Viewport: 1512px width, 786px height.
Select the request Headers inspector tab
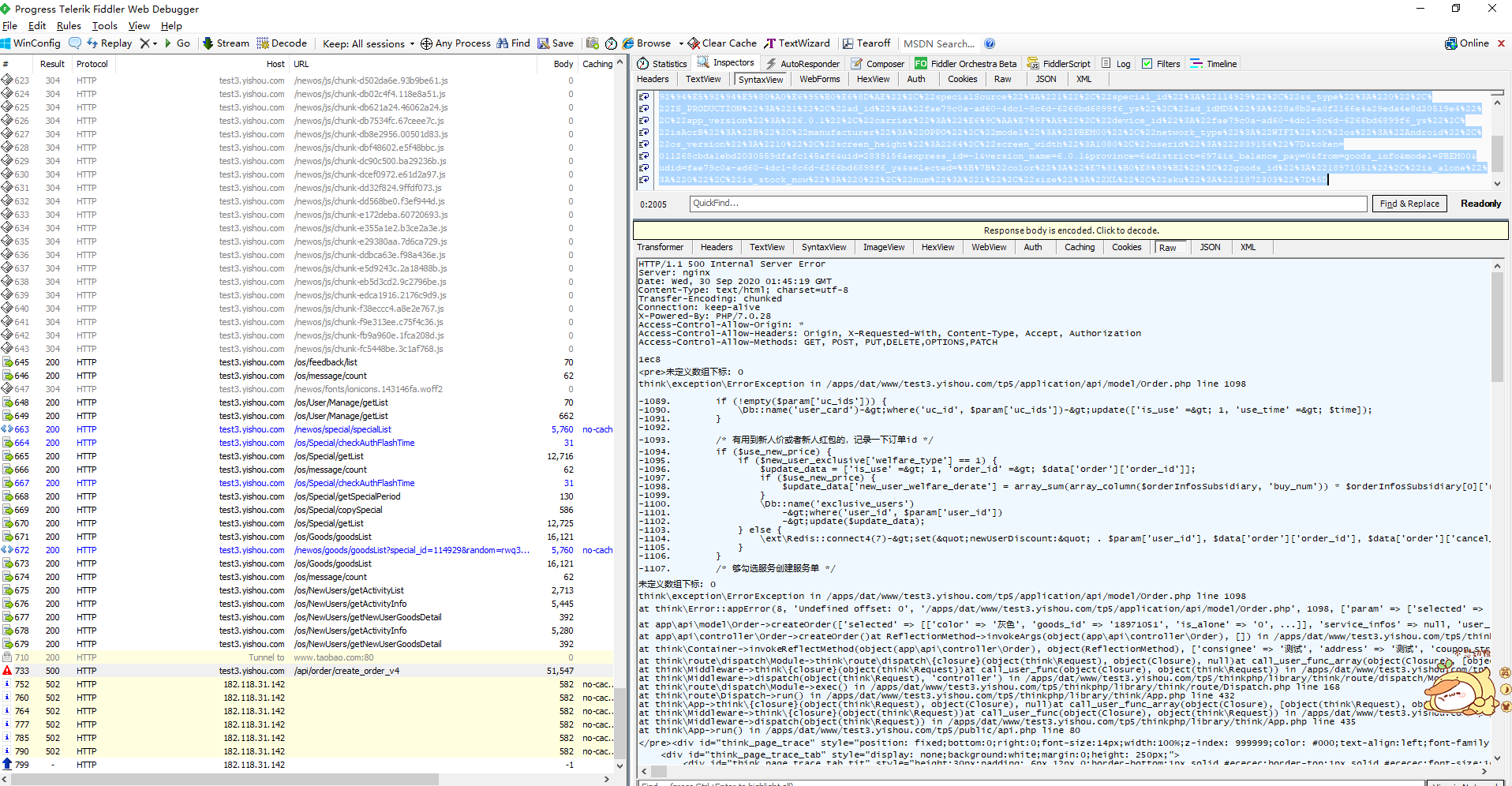click(653, 79)
